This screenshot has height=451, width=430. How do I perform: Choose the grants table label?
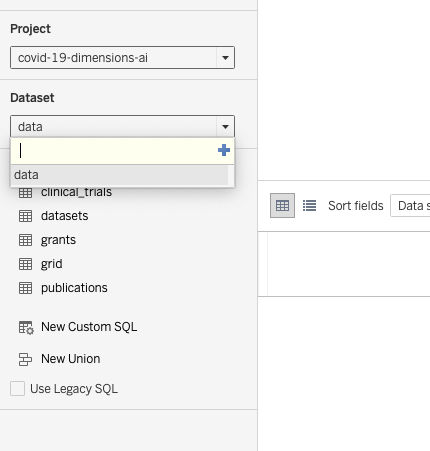(x=58, y=240)
